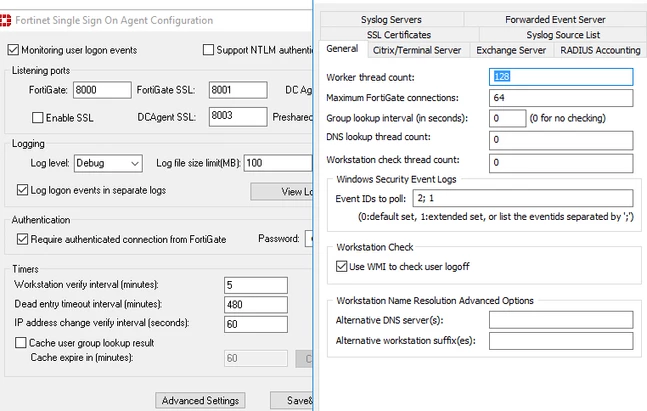The image size is (647, 411).
Task: Click the Log file size limit field
Action: pyautogui.click(x=278, y=163)
